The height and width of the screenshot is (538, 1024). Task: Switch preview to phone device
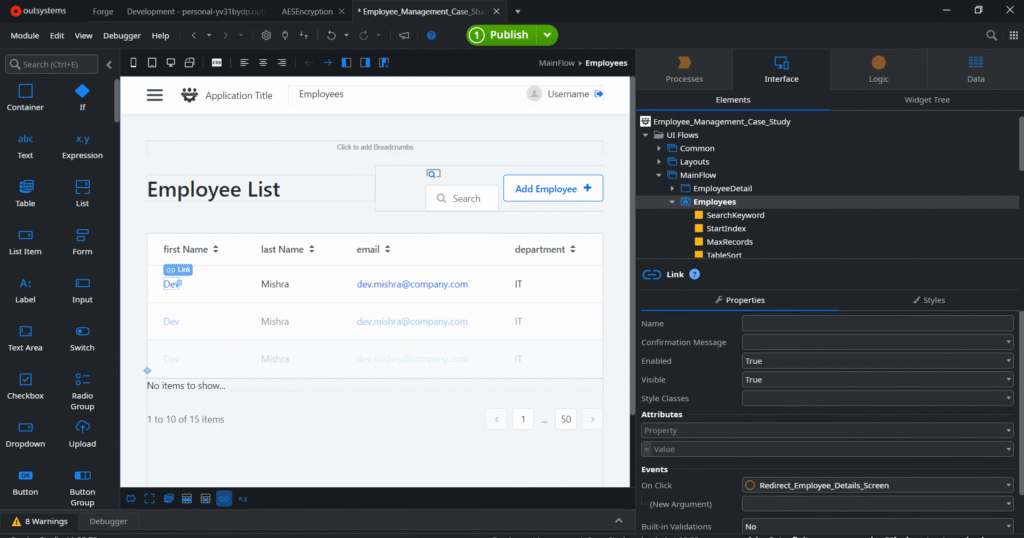(133, 63)
